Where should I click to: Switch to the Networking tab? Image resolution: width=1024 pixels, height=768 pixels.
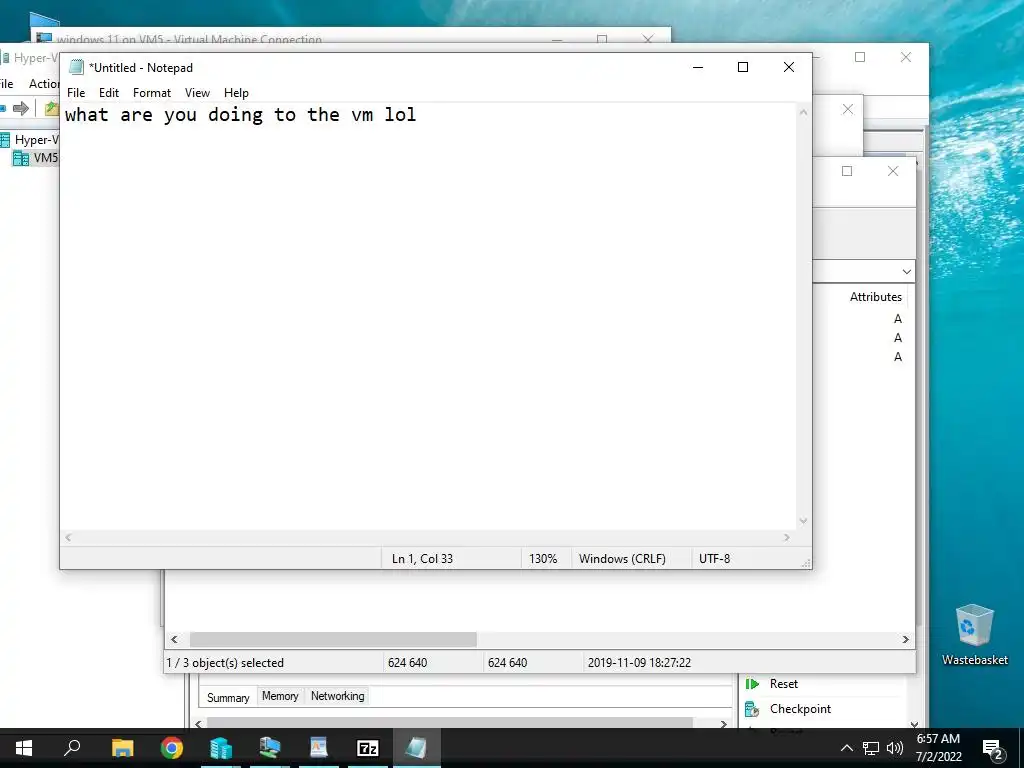[338, 696]
